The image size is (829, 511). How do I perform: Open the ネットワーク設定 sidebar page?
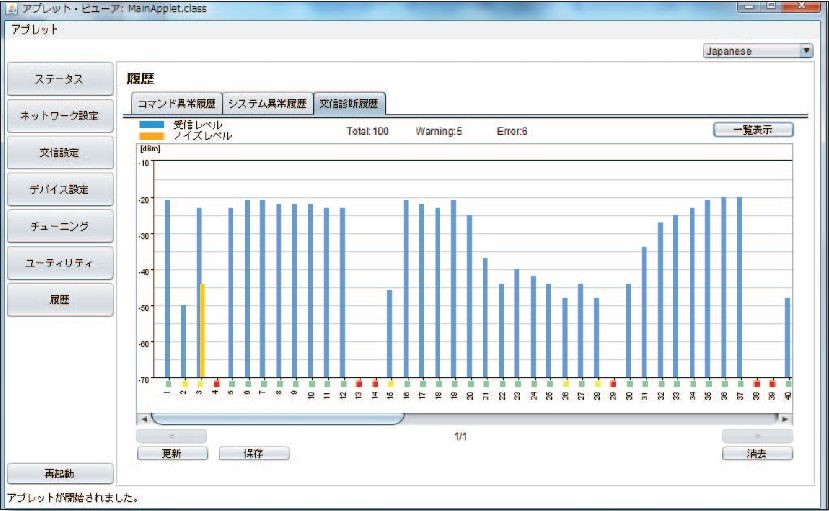click(x=60, y=116)
